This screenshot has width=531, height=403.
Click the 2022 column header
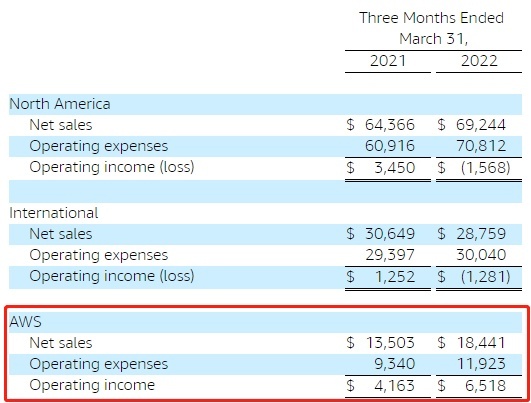point(479,61)
